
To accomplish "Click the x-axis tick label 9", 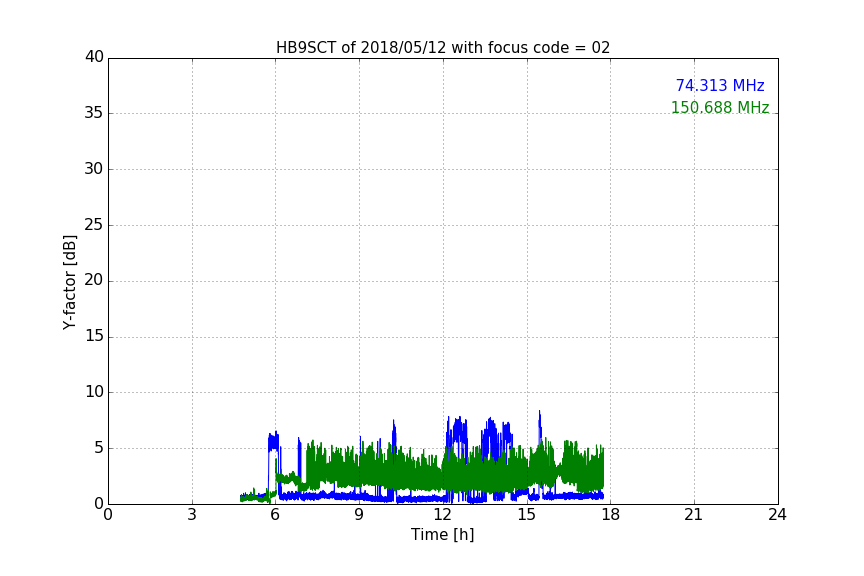I will pos(359,515).
